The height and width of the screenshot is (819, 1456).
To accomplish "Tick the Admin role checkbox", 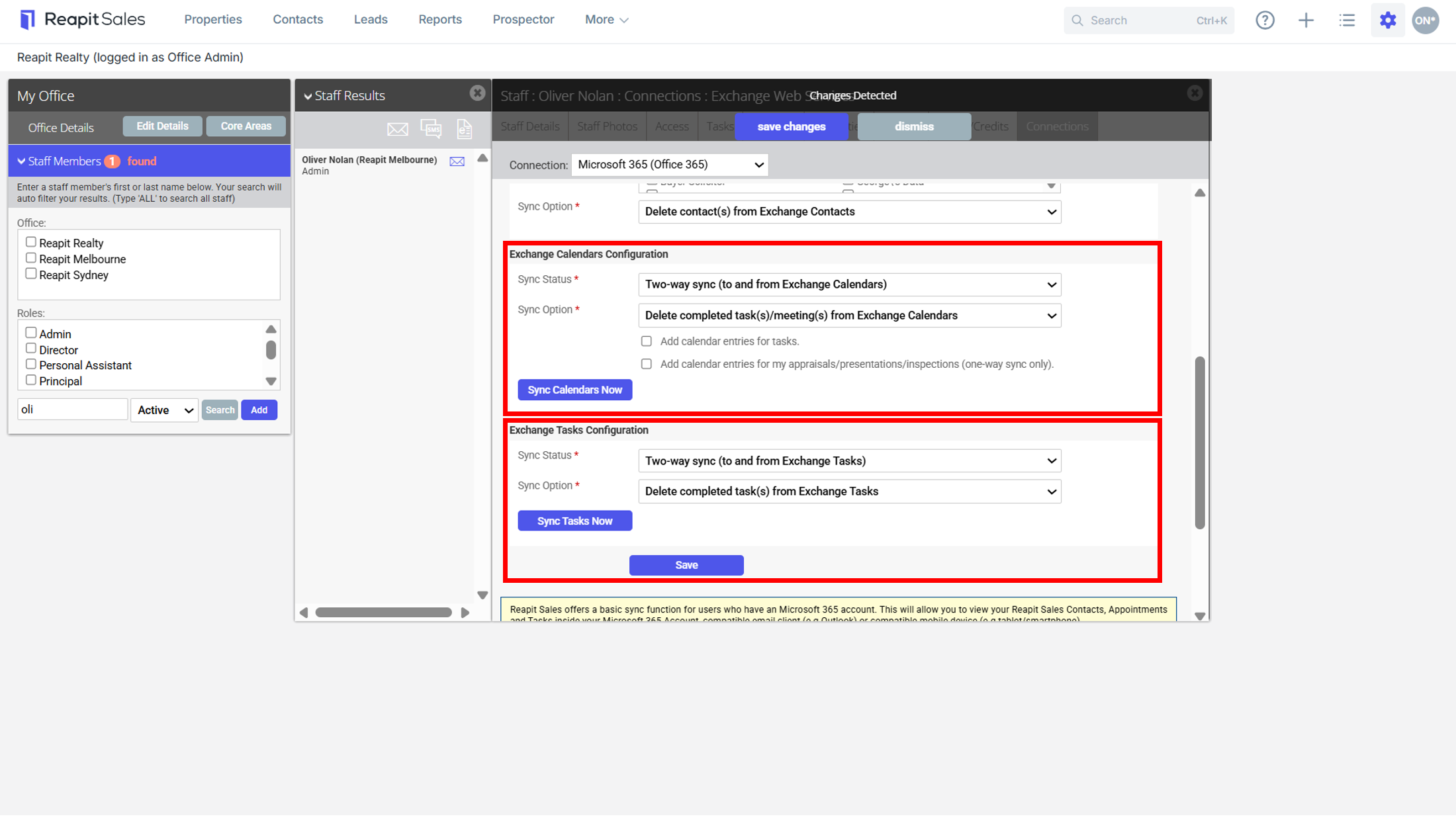I will [30, 333].
